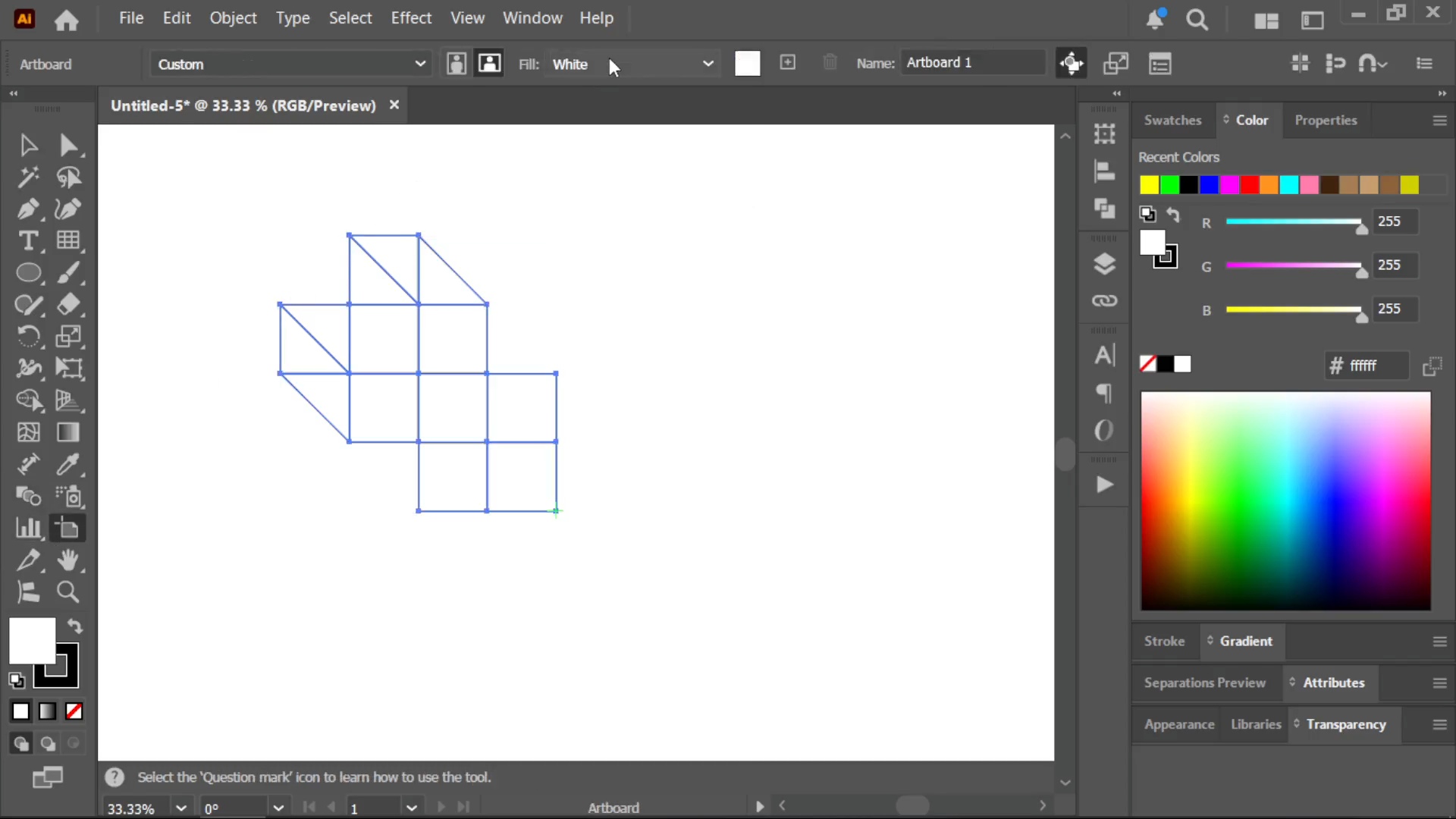
Task: Open the Object menu
Action: point(233,18)
